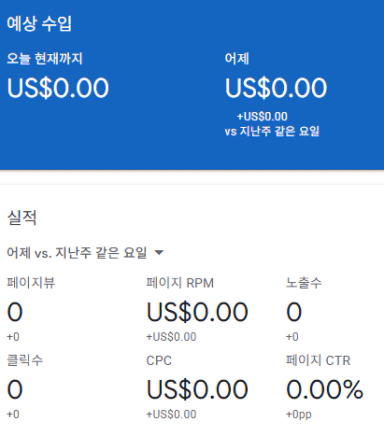Viewport: 384px width, 436px height.
Task: Click the +US$0.00 vs 지난주 같은 요일 comparison
Action: [272, 124]
